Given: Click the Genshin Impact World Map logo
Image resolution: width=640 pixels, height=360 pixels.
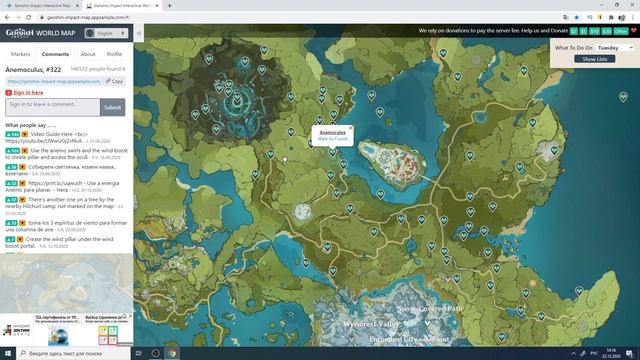Looking at the screenshot, I should [x=40, y=33].
